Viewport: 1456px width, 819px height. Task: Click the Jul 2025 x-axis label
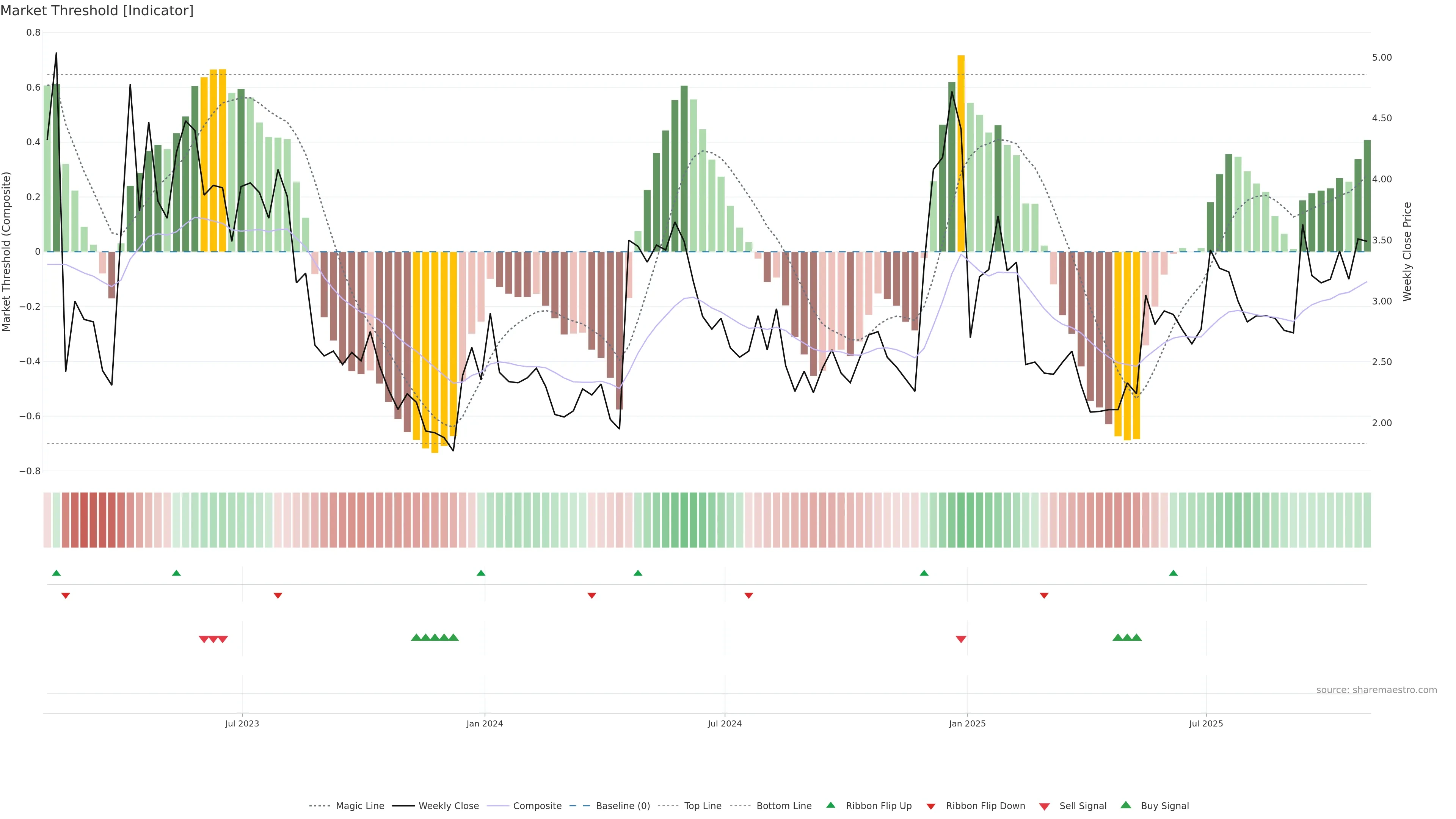(1206, 723)
